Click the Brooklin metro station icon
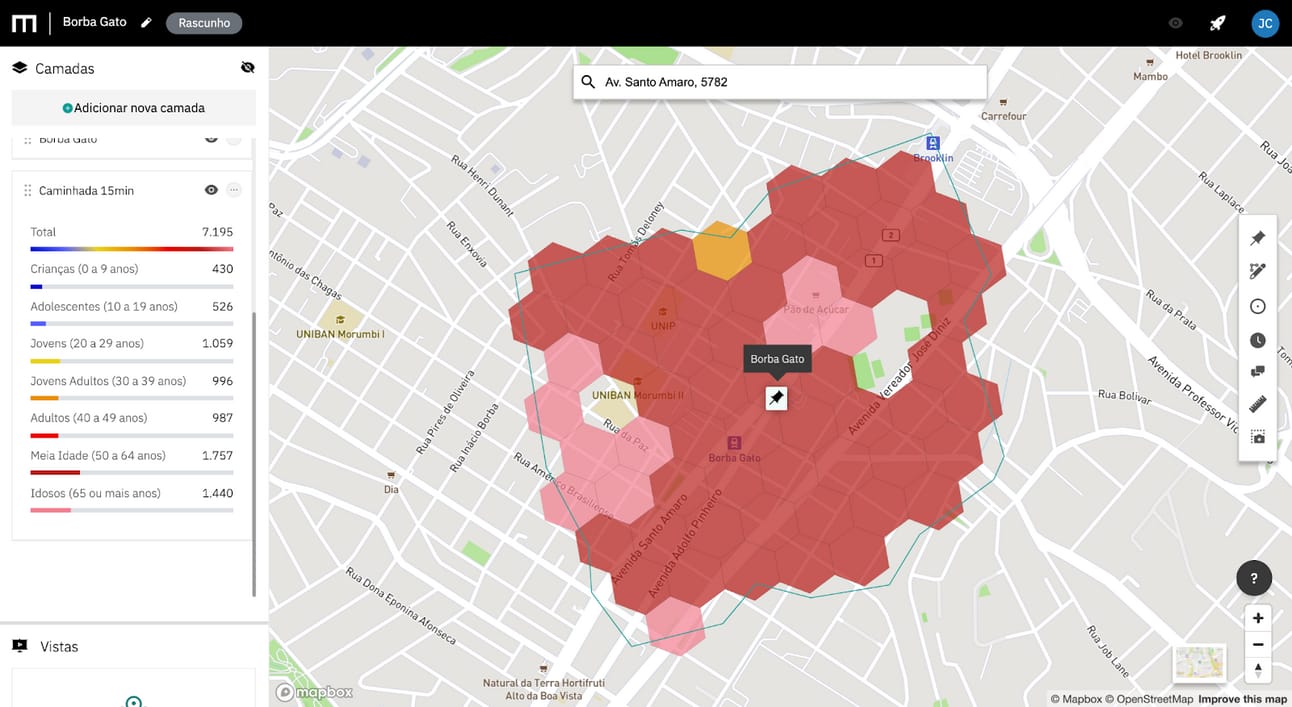 [933, 143]
